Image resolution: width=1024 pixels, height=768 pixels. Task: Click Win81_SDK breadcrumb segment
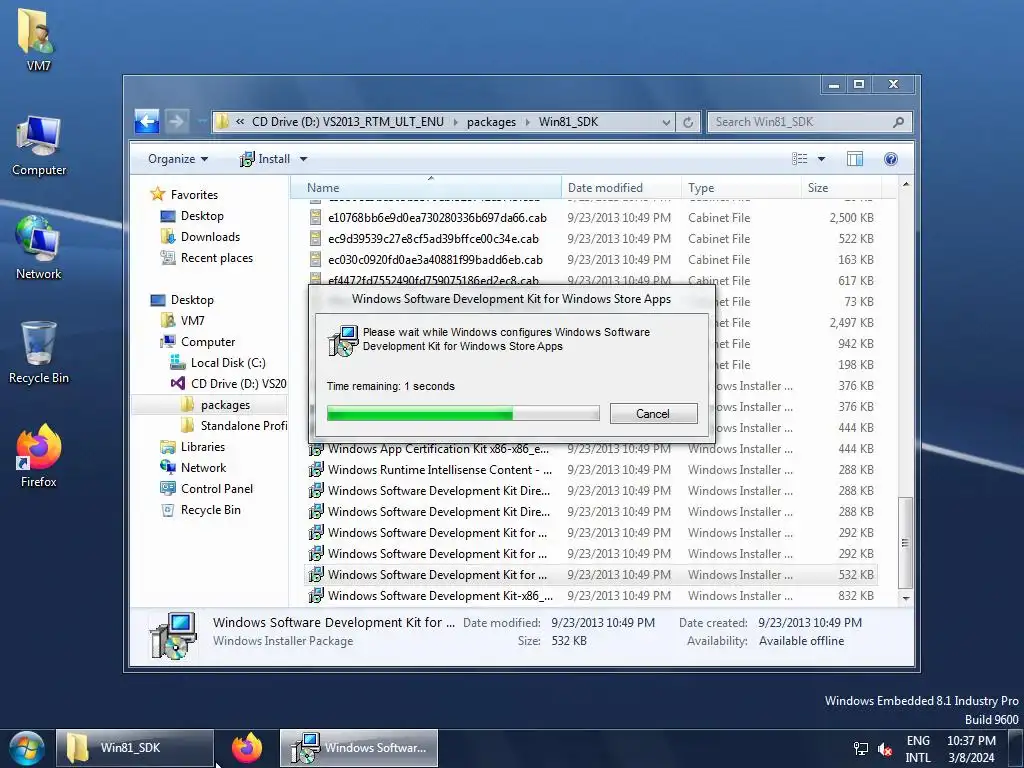(568, 122)
